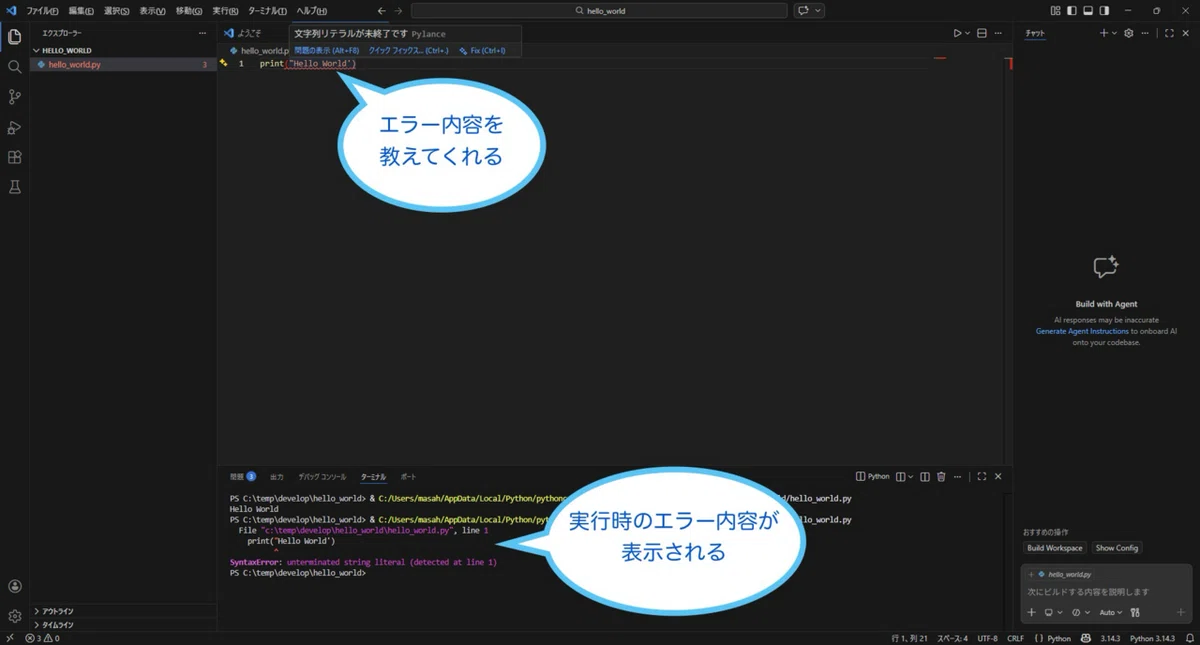Screen dimensions: 1200x645
Task: Open the Accounts icon in the activity bar
Action: (x=14, y=586)
